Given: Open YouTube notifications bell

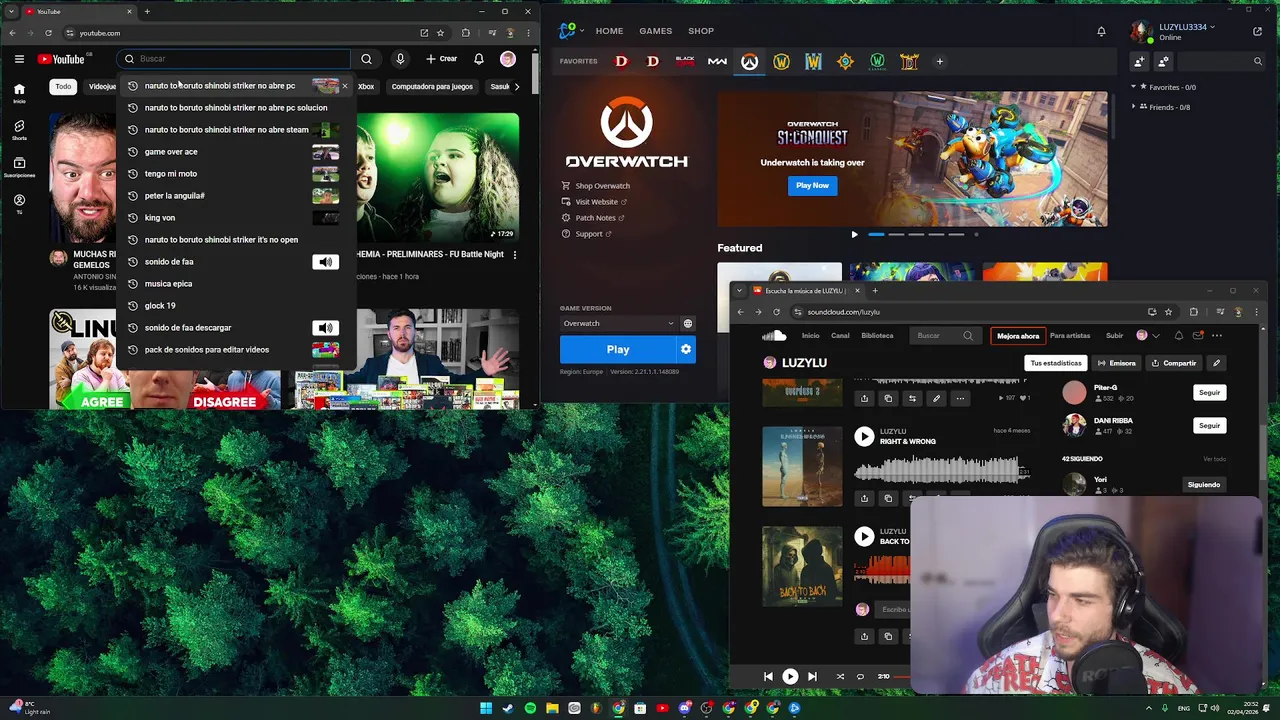Looking at the screenshot, I should (x=479, y=59).
